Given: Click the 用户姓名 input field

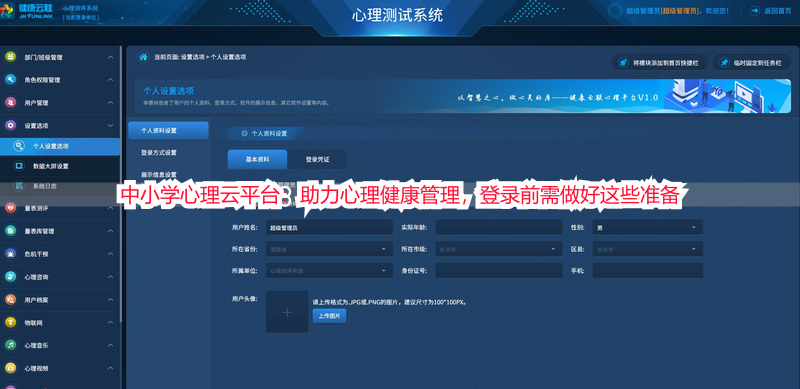Looking at the screenshot, I should 329,227.
